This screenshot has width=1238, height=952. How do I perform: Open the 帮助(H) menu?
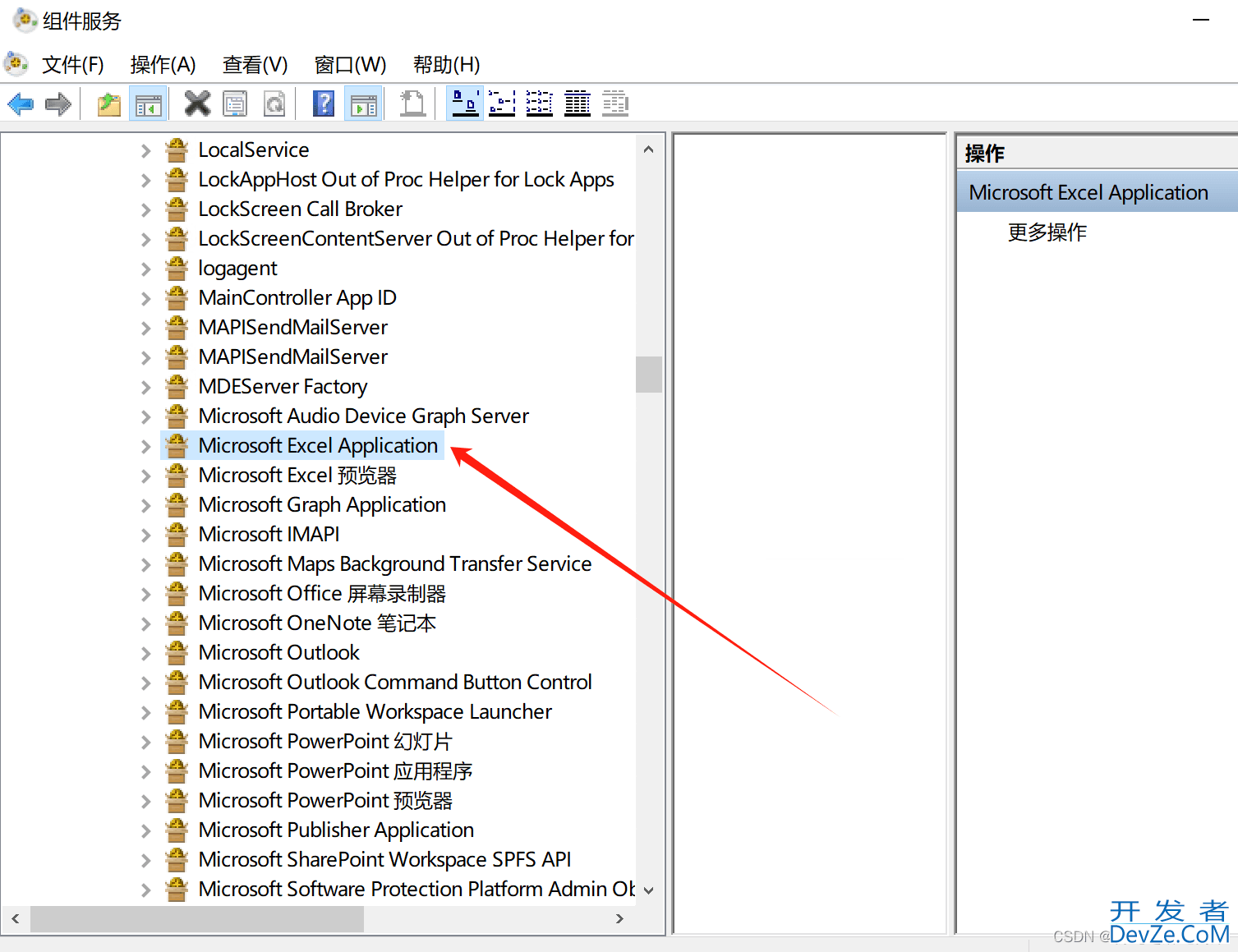447,65
